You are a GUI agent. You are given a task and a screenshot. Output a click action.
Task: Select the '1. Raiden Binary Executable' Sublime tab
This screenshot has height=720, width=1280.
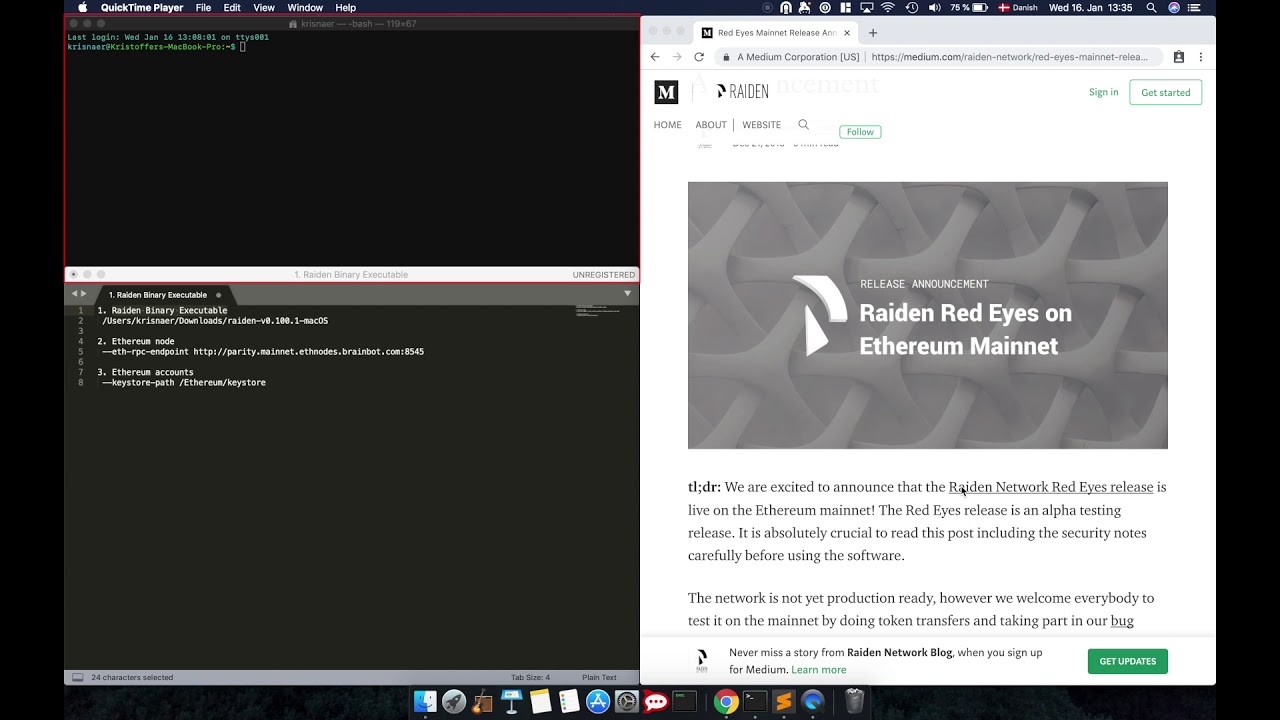pos(158,295)
